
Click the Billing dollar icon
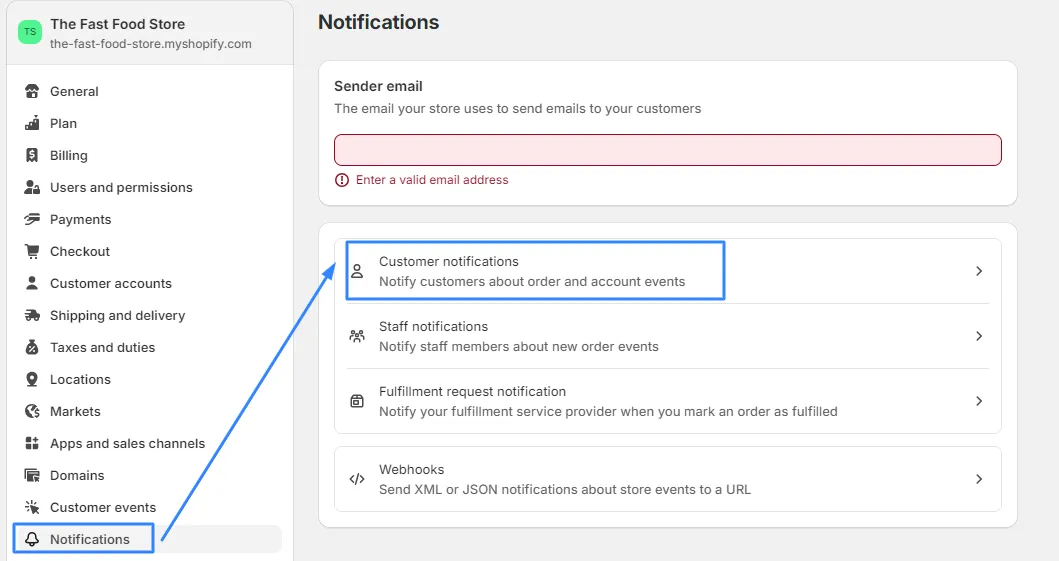32,155
